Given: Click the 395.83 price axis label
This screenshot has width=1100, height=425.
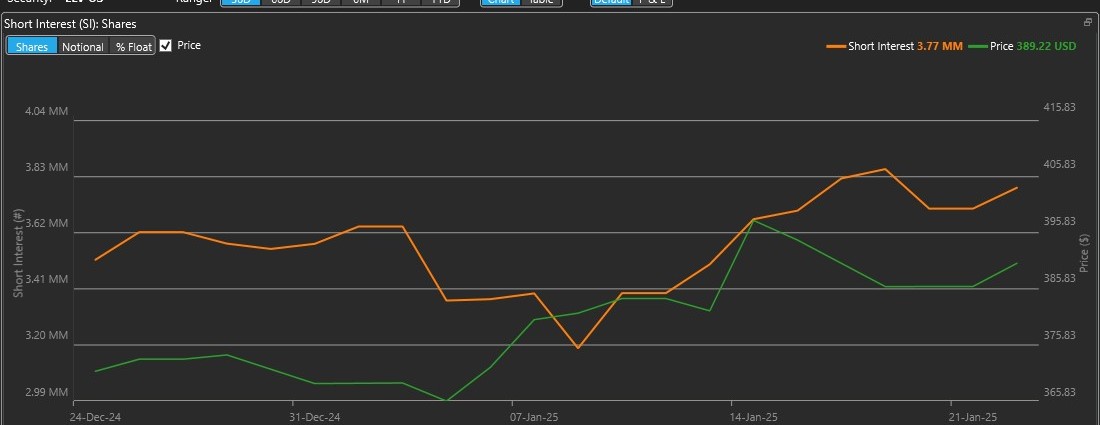Looking at the screenshot, I should point(1060,221).
